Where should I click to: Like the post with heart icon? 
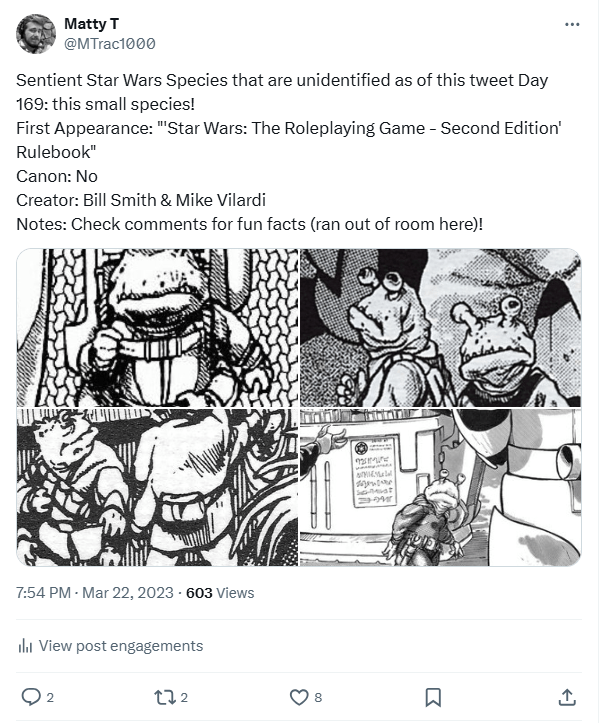click(298, 696)
